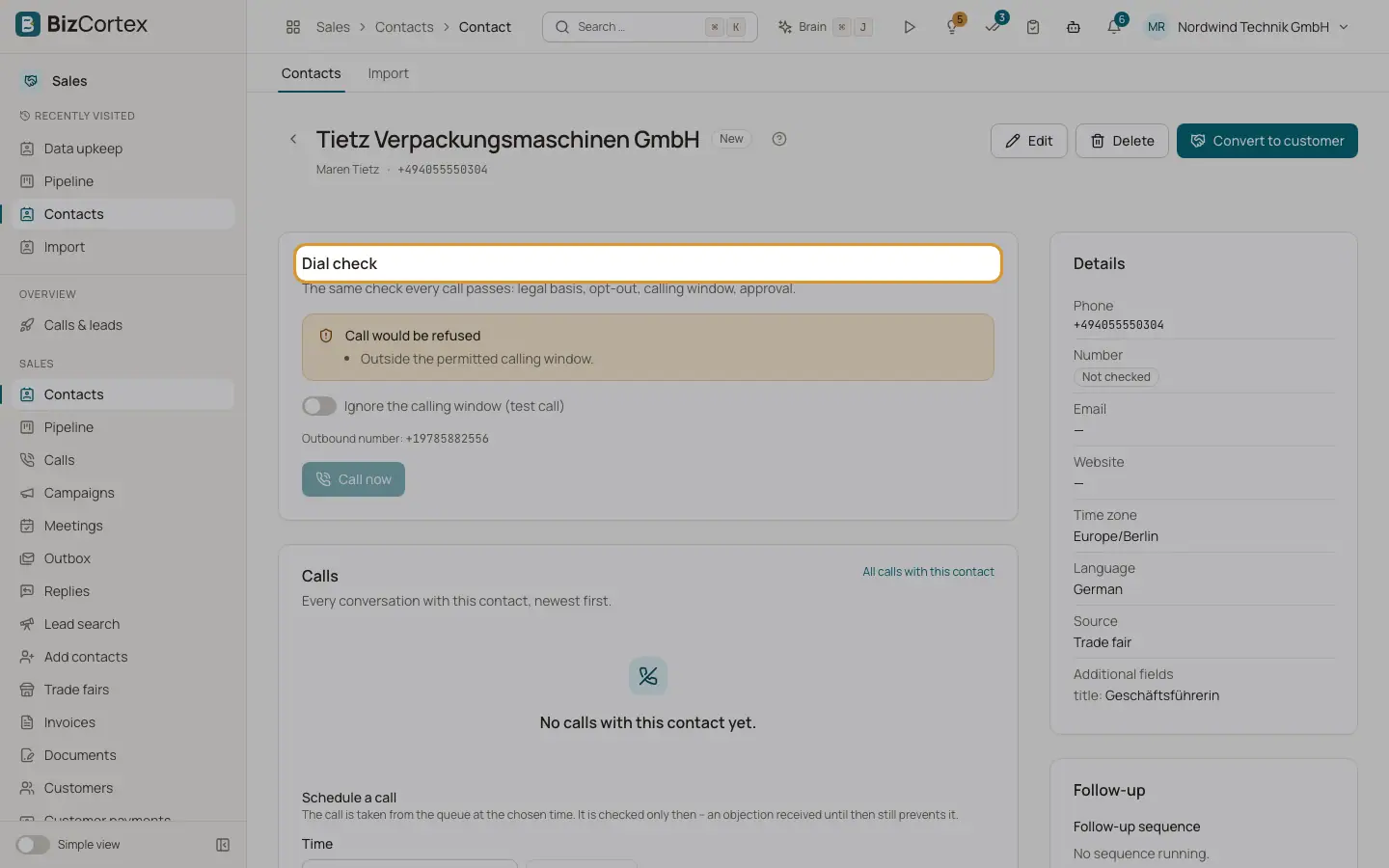Click the Search input field
The width and height of the screenshot is (1389, 868).
[x=650, y=27]
